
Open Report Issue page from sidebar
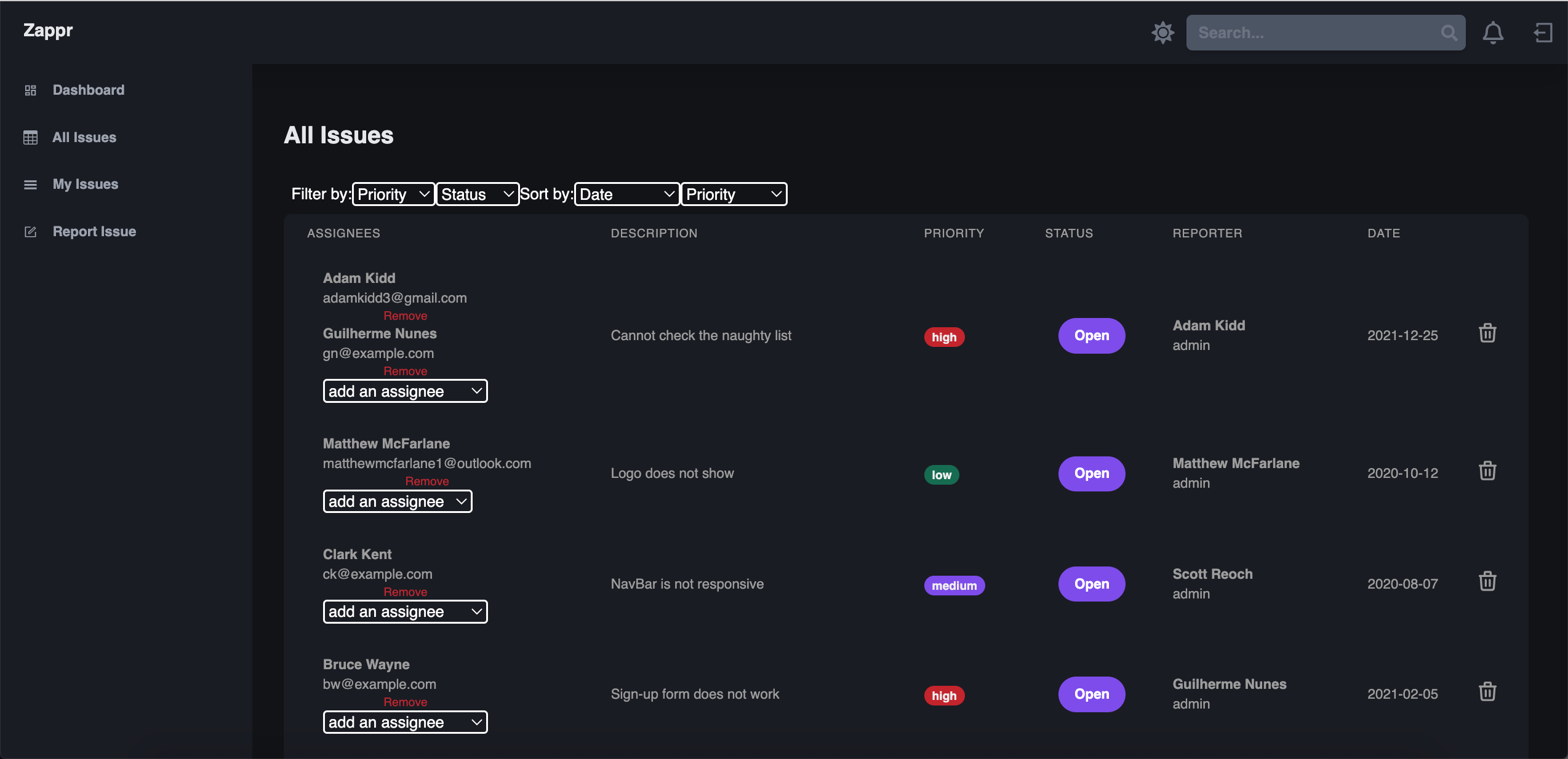(94, 232)
